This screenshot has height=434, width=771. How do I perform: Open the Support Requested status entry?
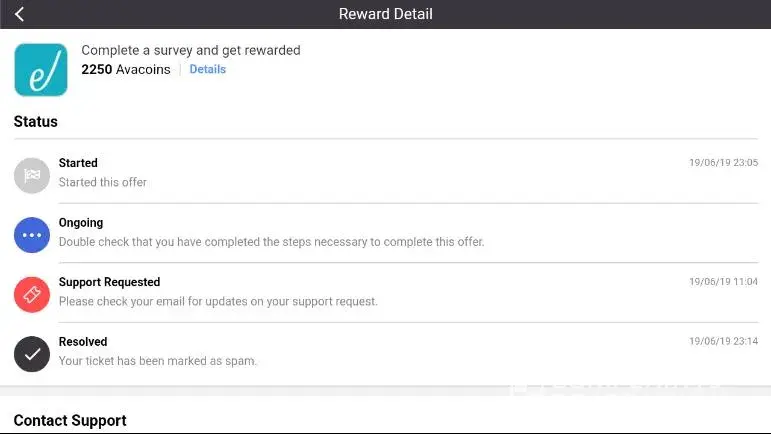[109, 282]
